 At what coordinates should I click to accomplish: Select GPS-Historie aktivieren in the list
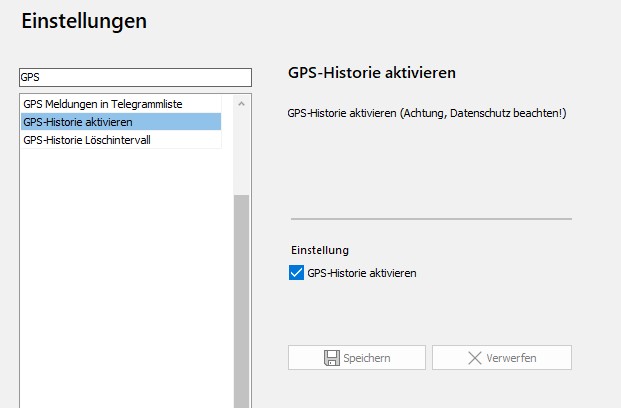point(77,122)
